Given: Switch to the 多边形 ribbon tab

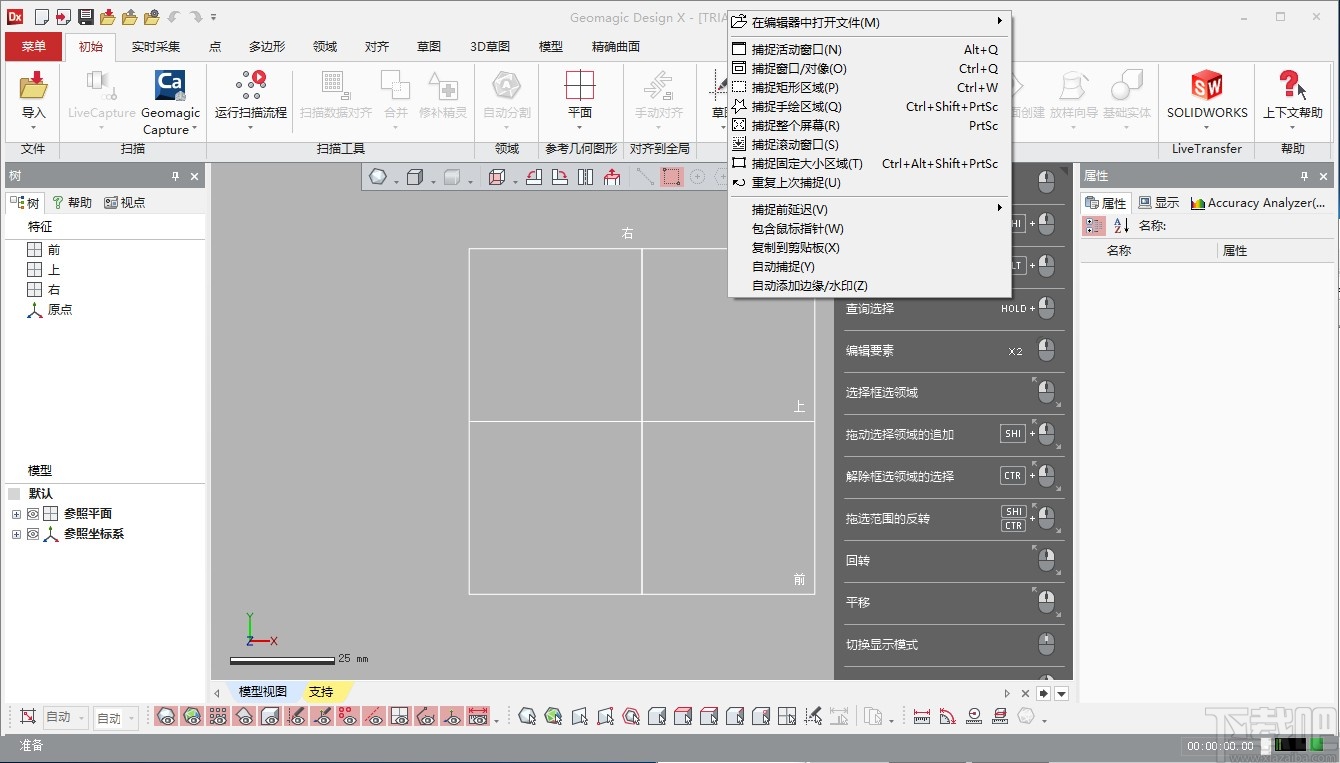Looking at the screenshot, I should pyautogui.click(x=265, y=46).
